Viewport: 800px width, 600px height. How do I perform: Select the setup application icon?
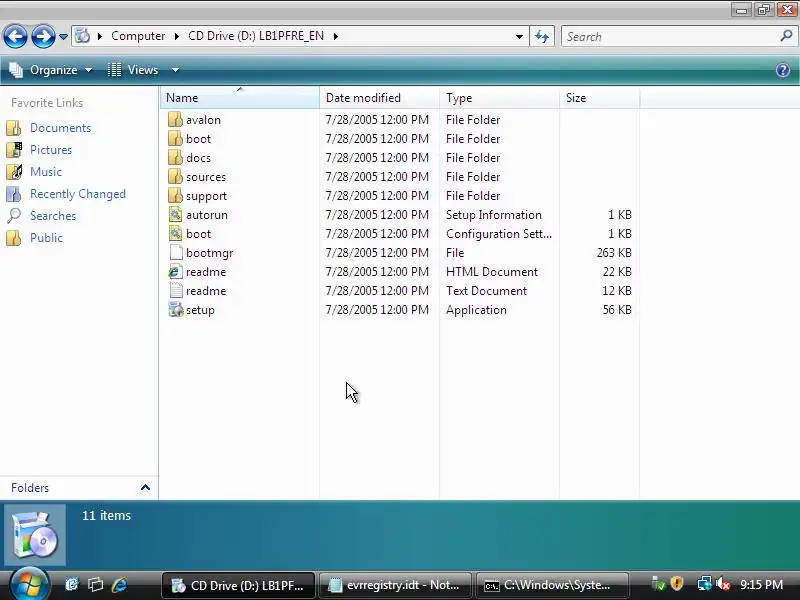(x=175, y=310)
